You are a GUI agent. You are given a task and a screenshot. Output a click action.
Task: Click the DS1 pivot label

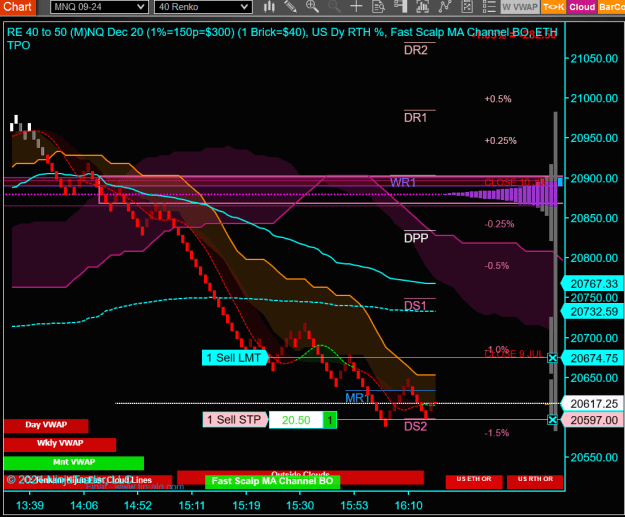click(415, 306)
